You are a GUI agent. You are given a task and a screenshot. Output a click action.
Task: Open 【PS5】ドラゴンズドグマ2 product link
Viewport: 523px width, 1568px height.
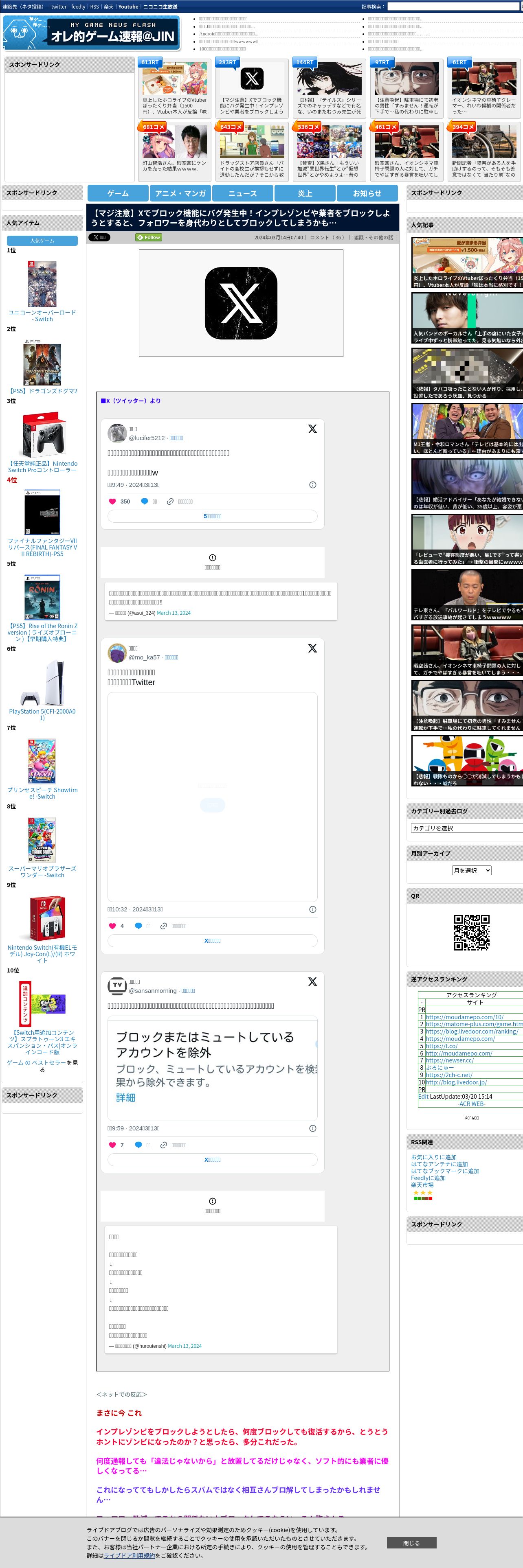42,392
